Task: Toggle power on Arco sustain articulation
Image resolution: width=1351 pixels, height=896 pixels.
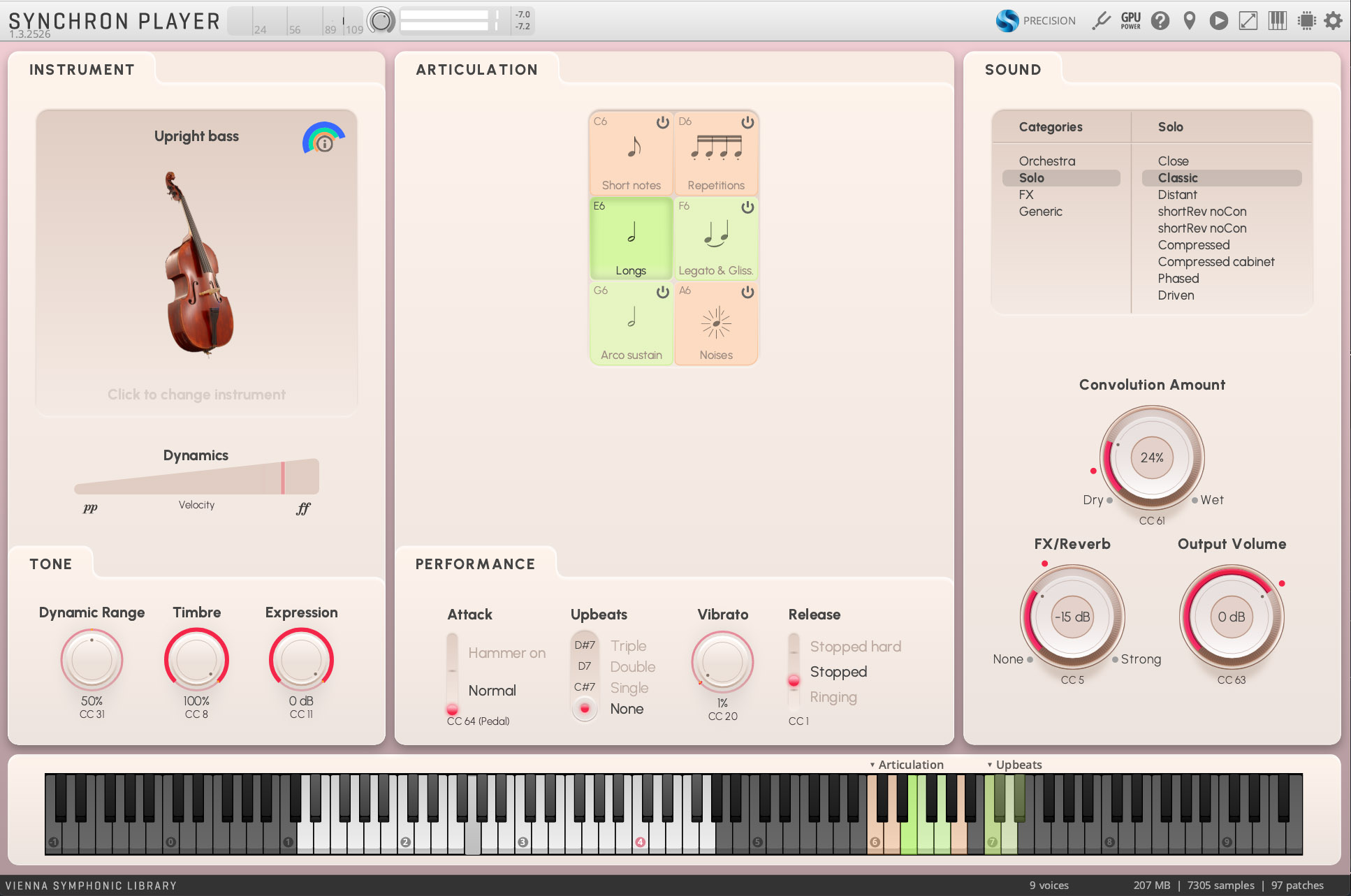Action: point(663,292)
